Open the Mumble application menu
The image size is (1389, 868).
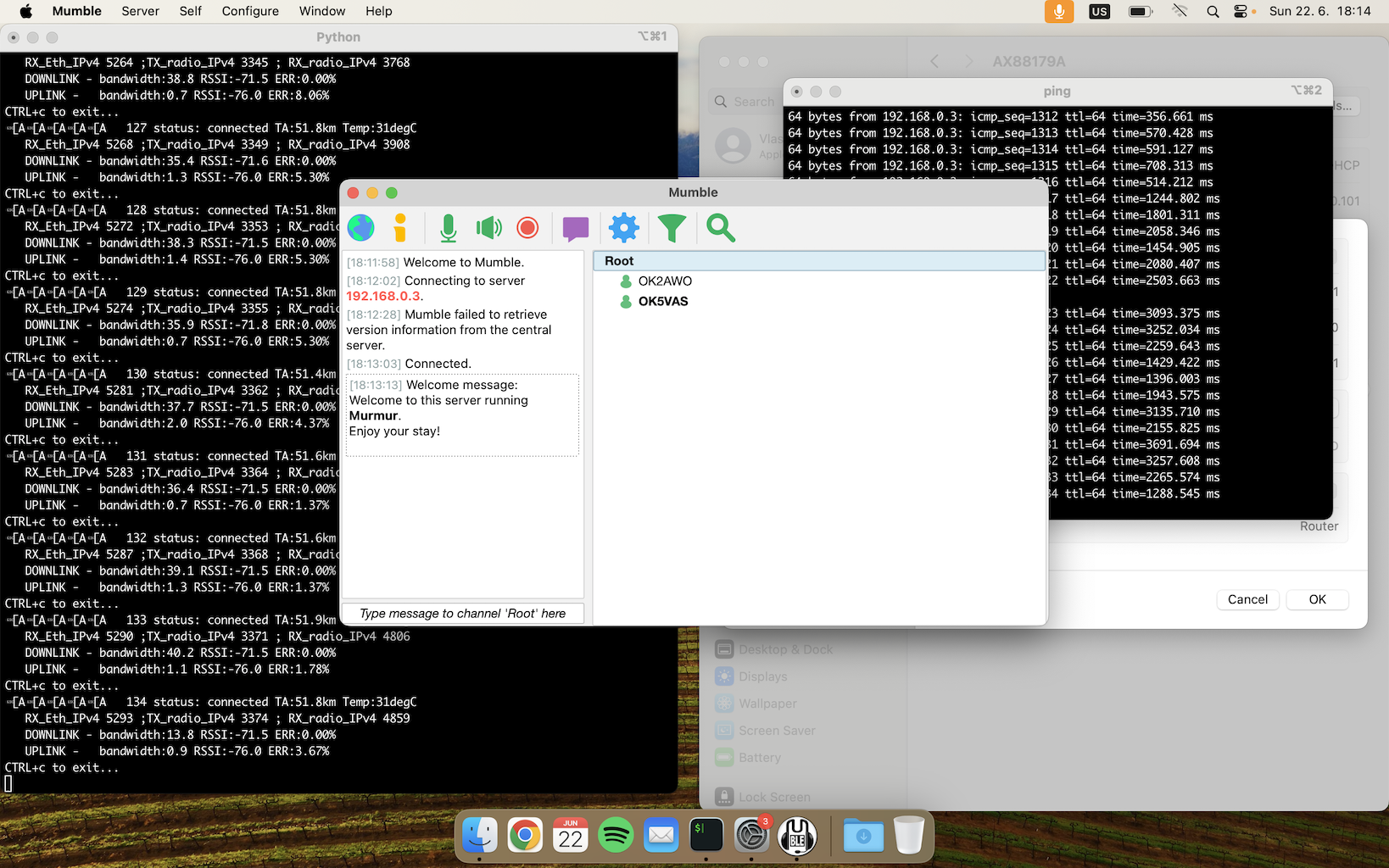click(x=76, y=11)
